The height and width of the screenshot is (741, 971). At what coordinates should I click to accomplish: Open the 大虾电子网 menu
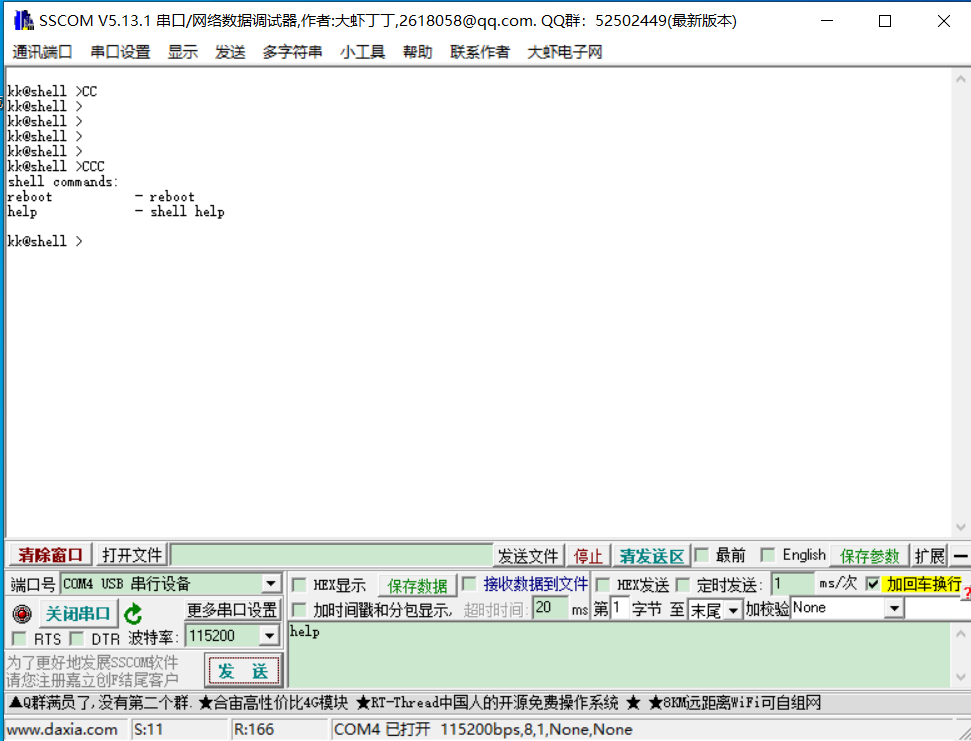point(565,52)
